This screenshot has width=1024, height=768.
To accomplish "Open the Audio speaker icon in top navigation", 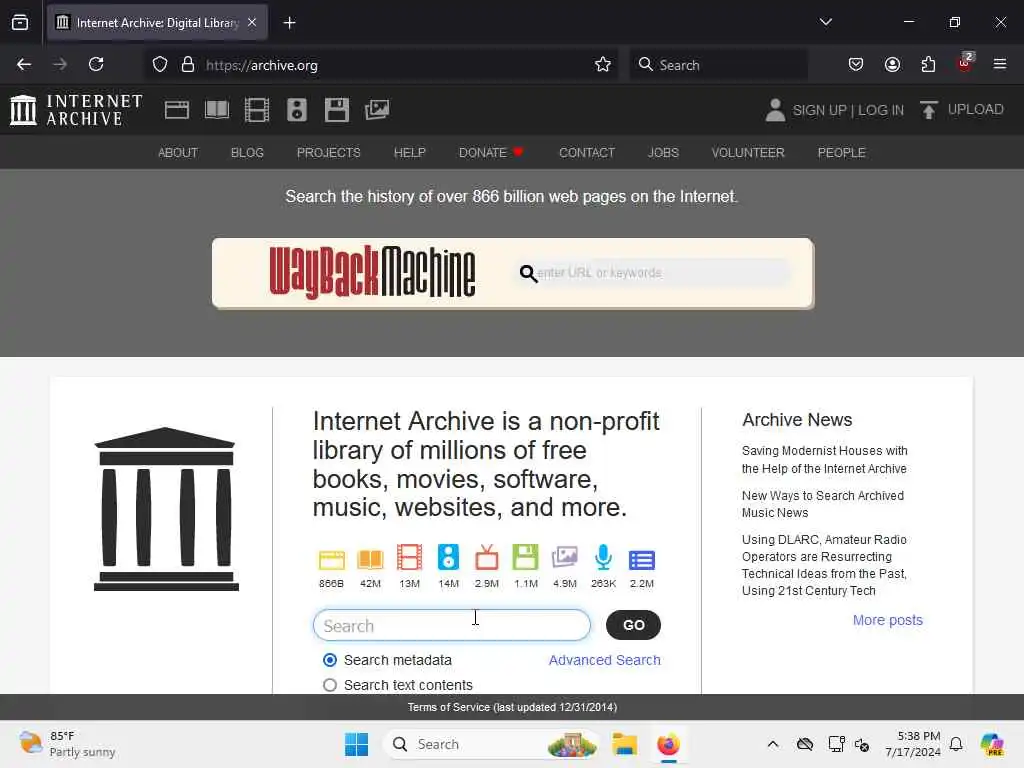I will (296, 110).
